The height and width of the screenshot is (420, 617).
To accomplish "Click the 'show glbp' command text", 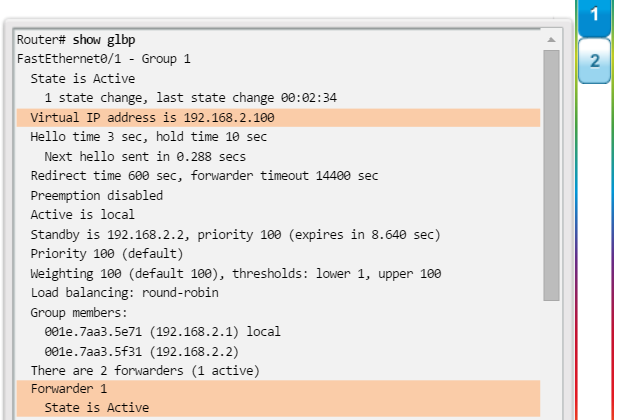I will (104, 40).
